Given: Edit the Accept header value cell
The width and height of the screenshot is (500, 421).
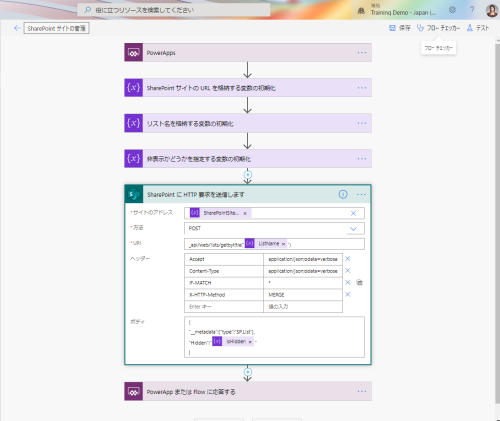Looking at the screenshot, I should (x=303, y=259).
